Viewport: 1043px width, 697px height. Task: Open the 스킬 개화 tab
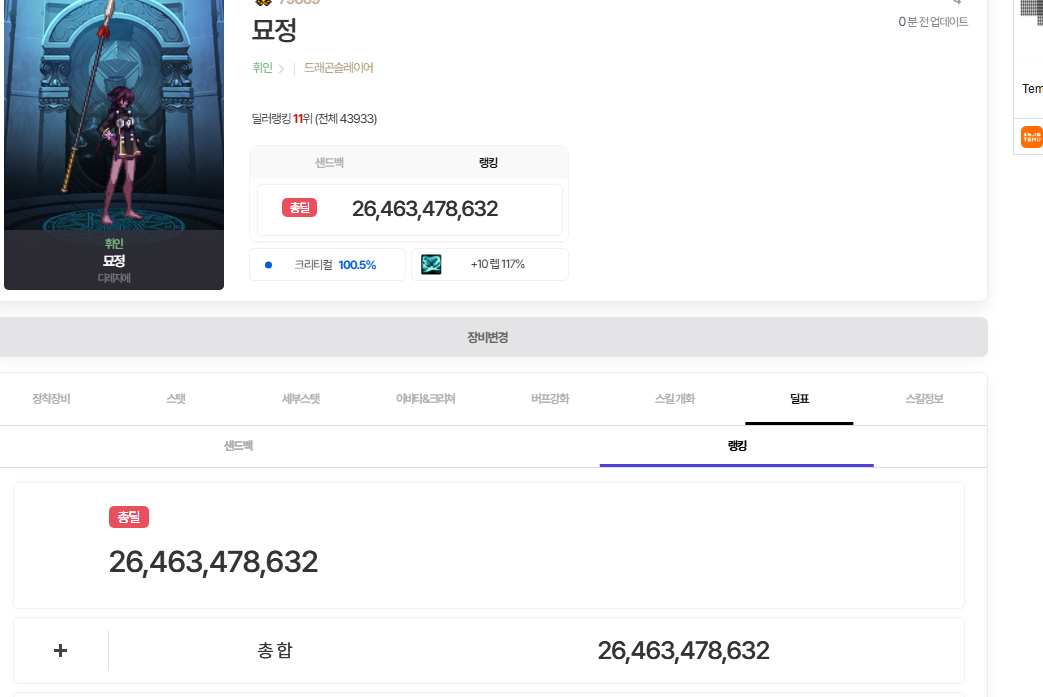(675, 399)
